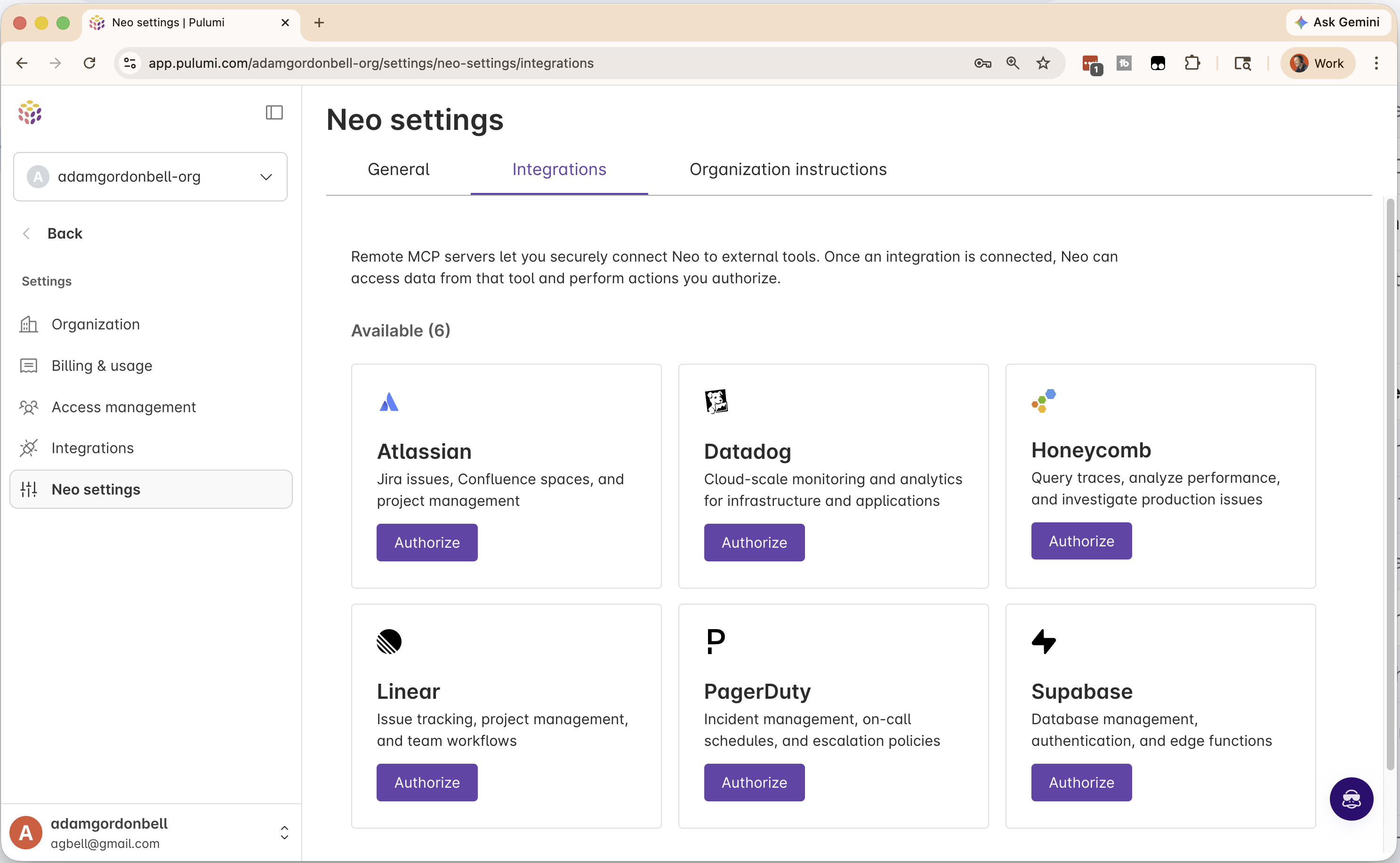Image resolution: width=1400 pixels, height=863 pixels.
Task: Click the Integrations plug icon
Action: (29, 448)
